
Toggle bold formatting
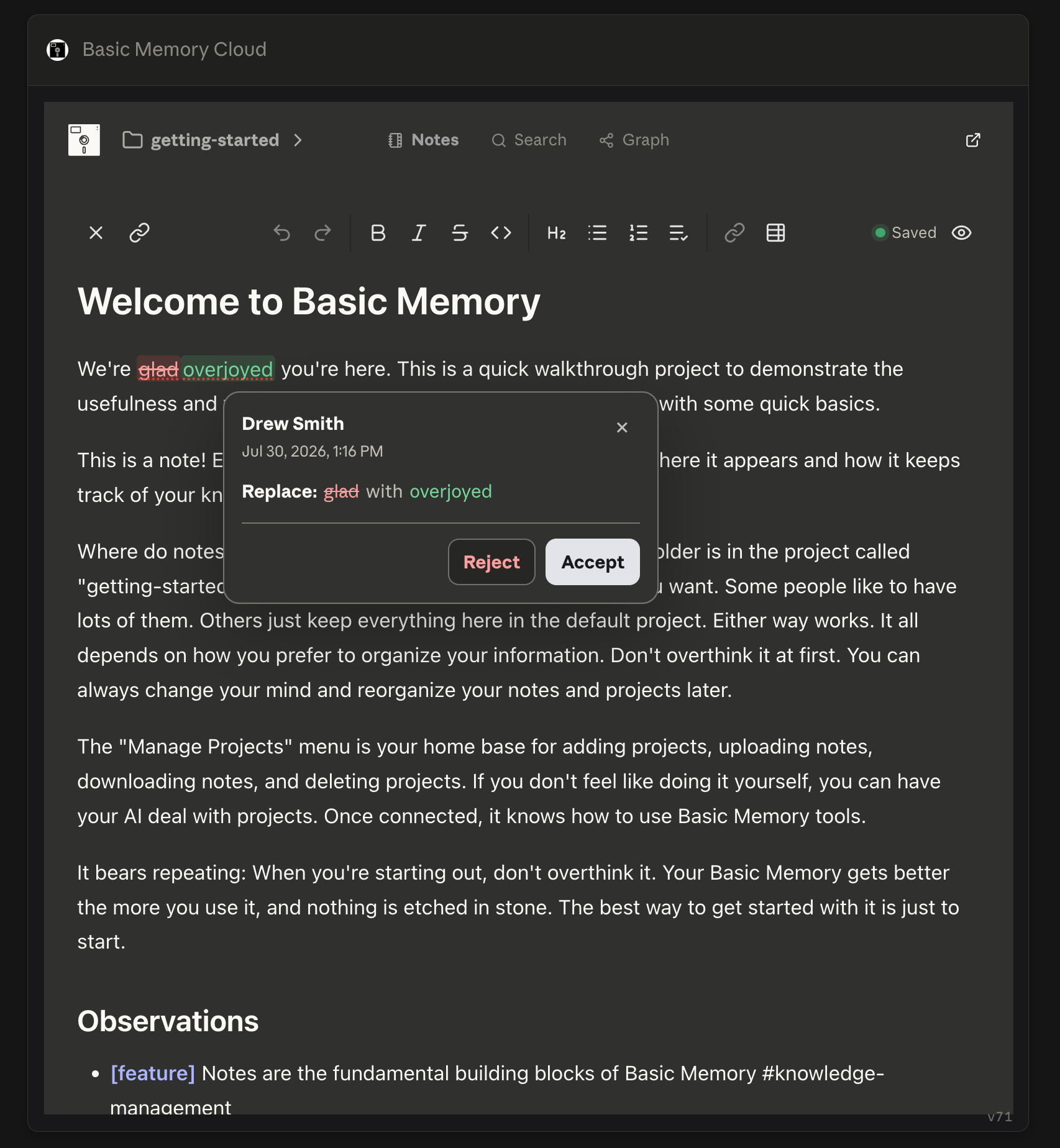[378, 233]
